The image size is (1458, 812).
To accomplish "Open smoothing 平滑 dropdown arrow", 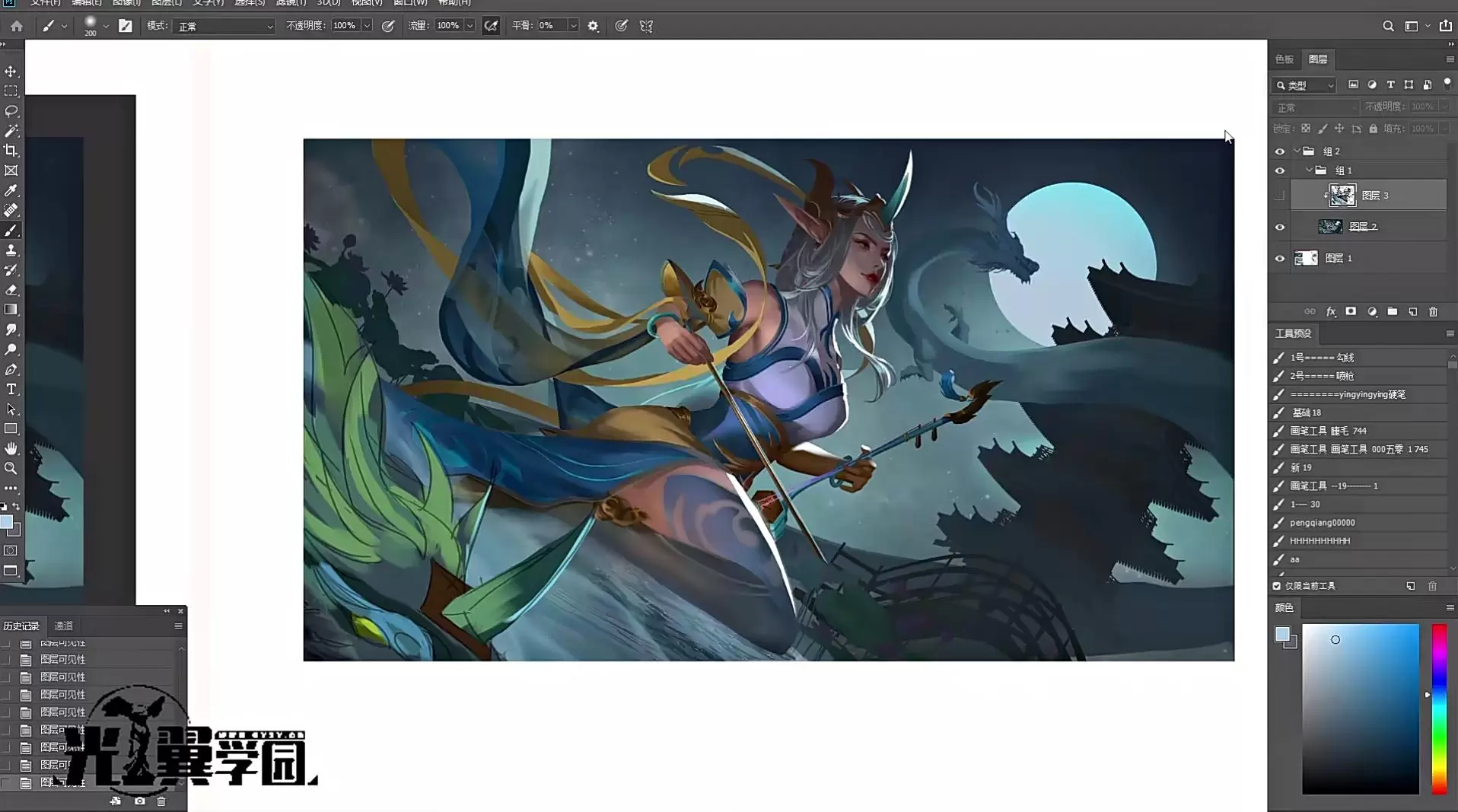I will click(x=573, y=26).
